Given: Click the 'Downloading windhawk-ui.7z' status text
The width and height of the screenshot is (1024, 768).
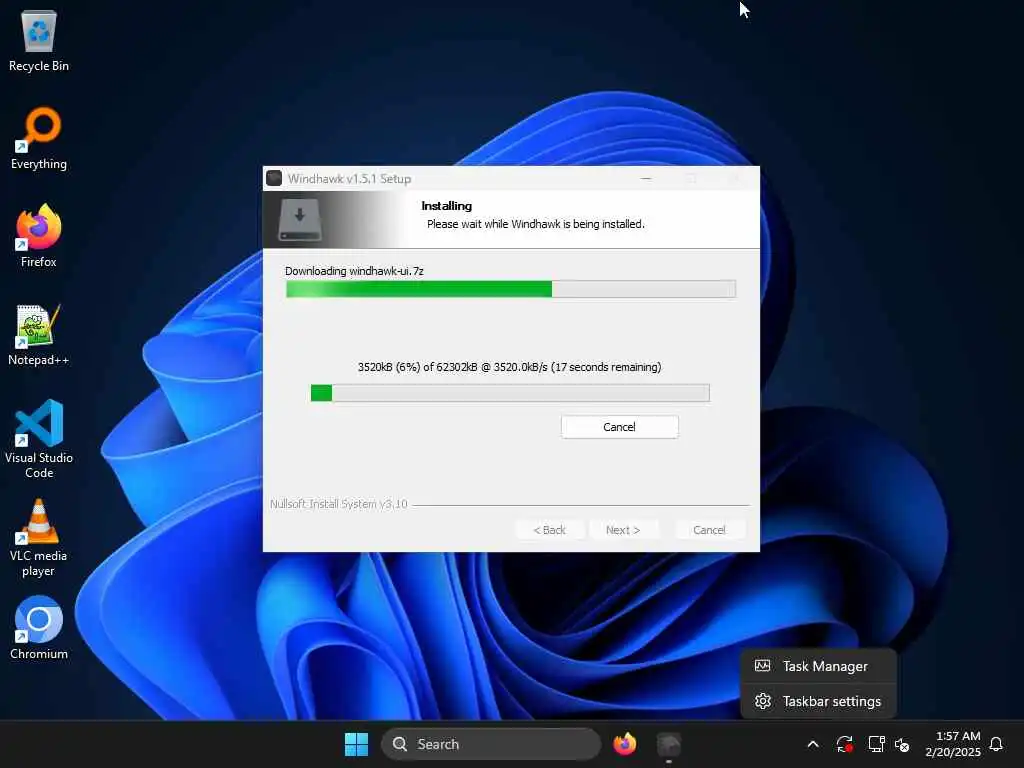Looking at the screenshot, I should (354, 271).
